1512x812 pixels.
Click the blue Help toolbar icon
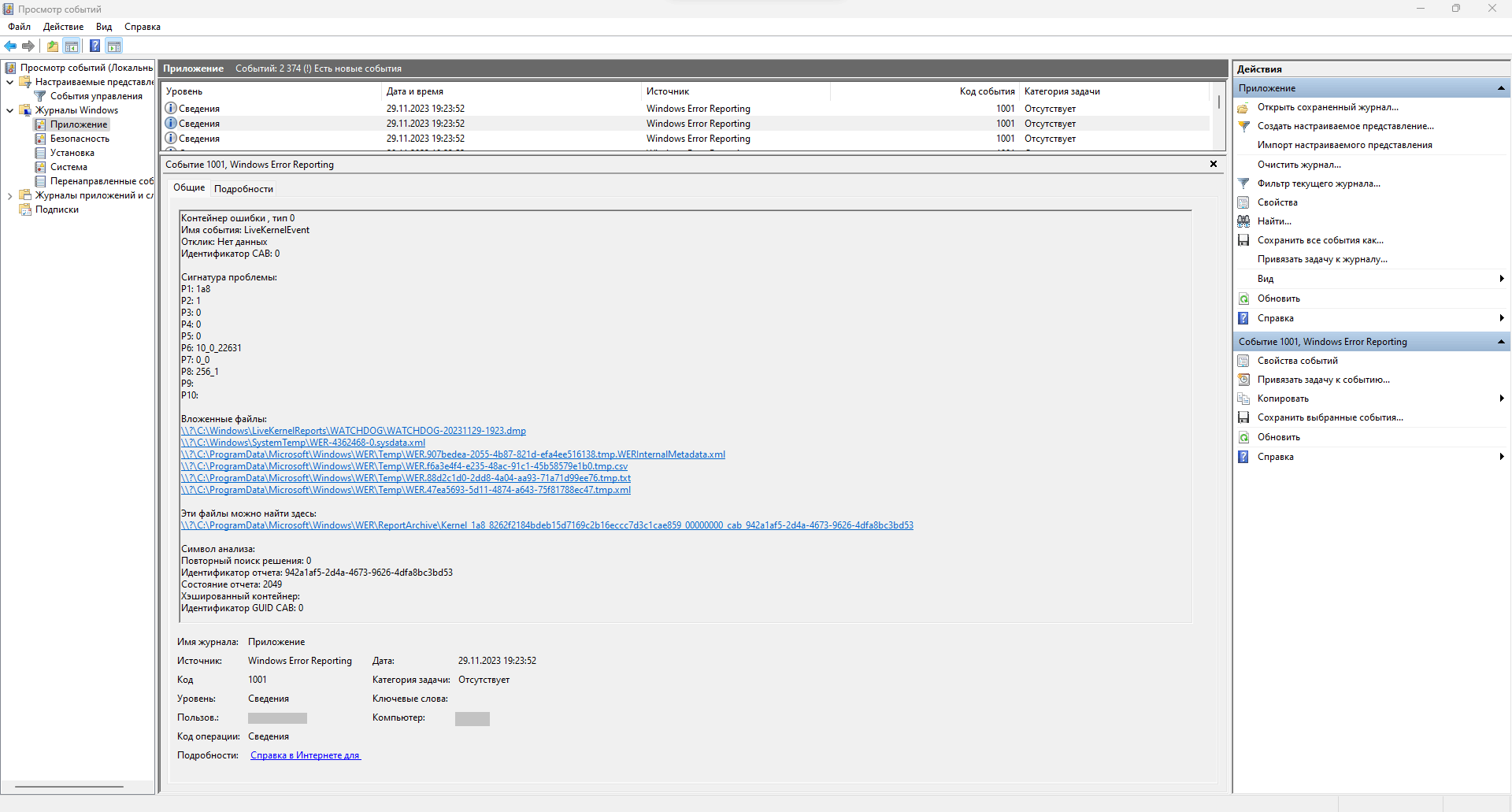point(94,46)
